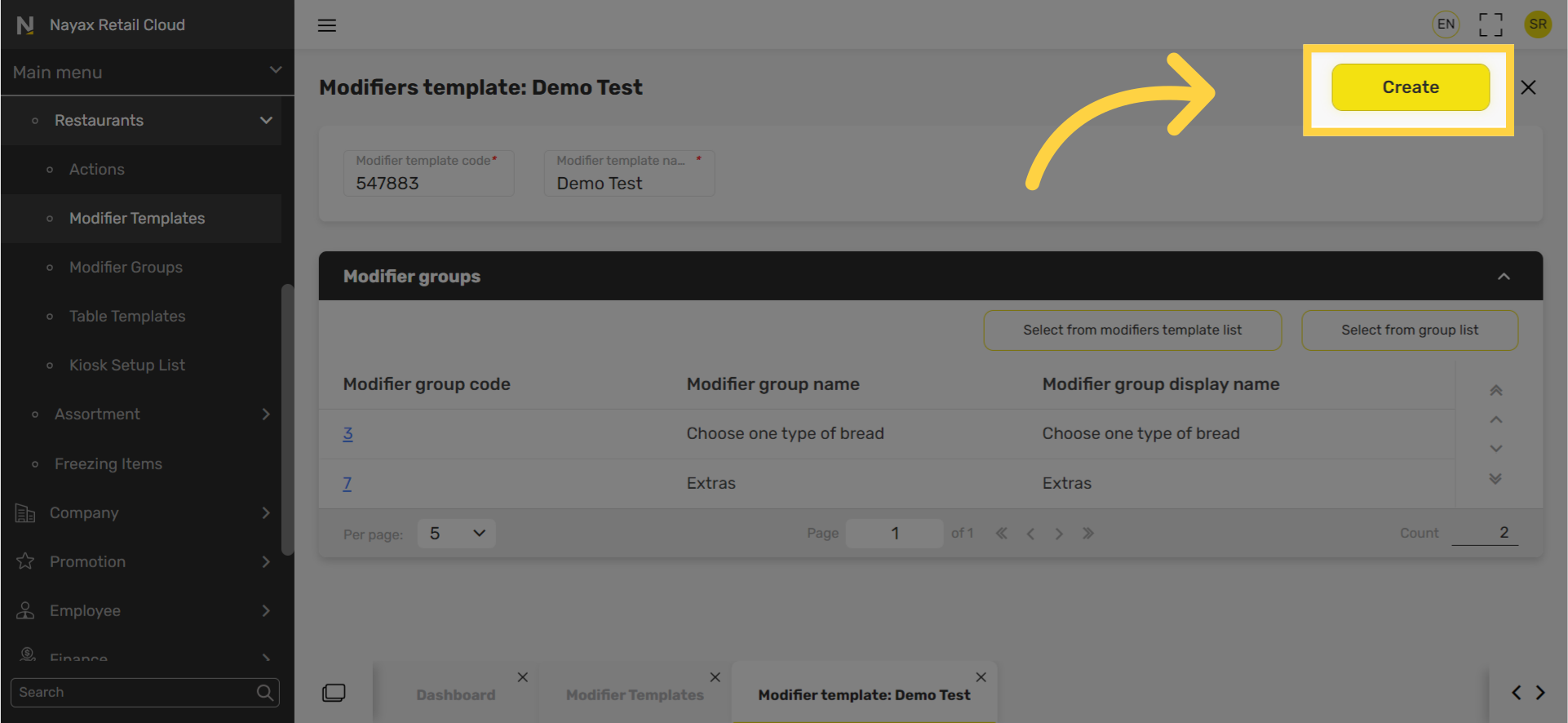
Task: Click Select from group list button
Action: pyautogui.click(x=1409, y=330)
